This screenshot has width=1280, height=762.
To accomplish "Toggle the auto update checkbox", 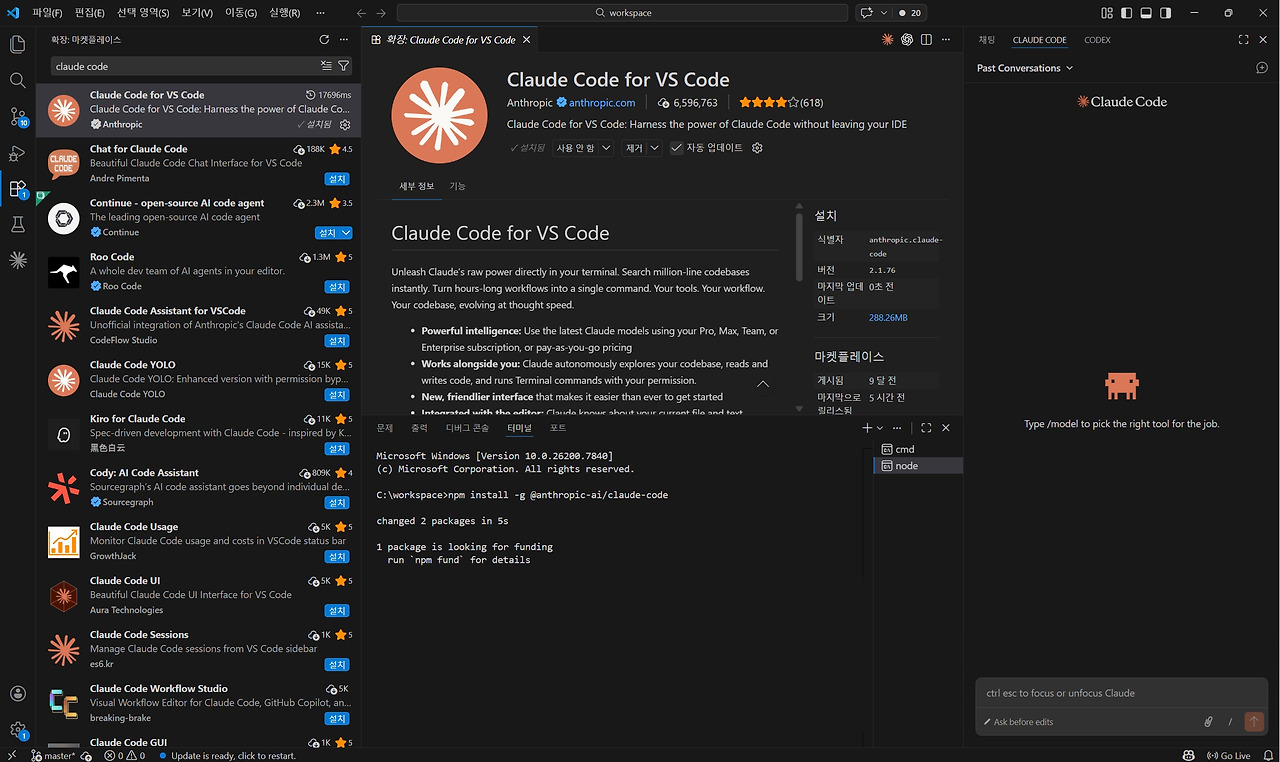I will pos(677,148).
